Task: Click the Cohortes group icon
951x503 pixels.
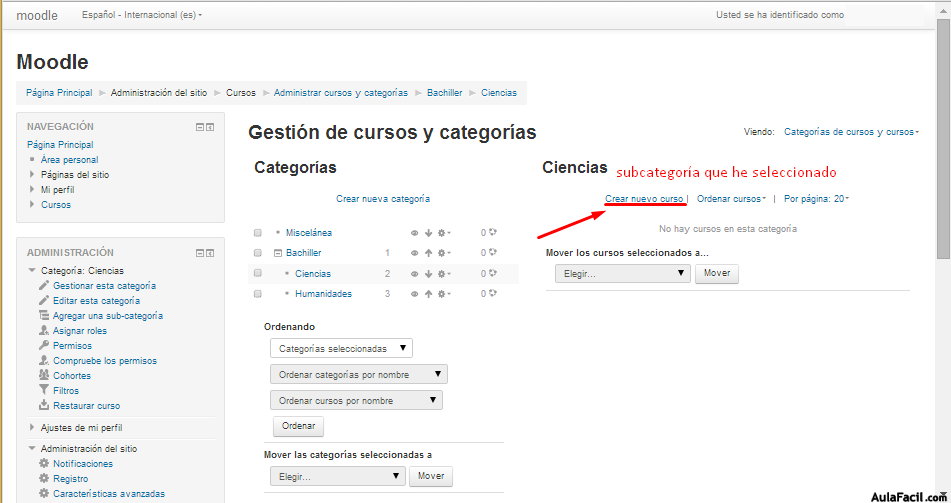Action: point(44,375)
